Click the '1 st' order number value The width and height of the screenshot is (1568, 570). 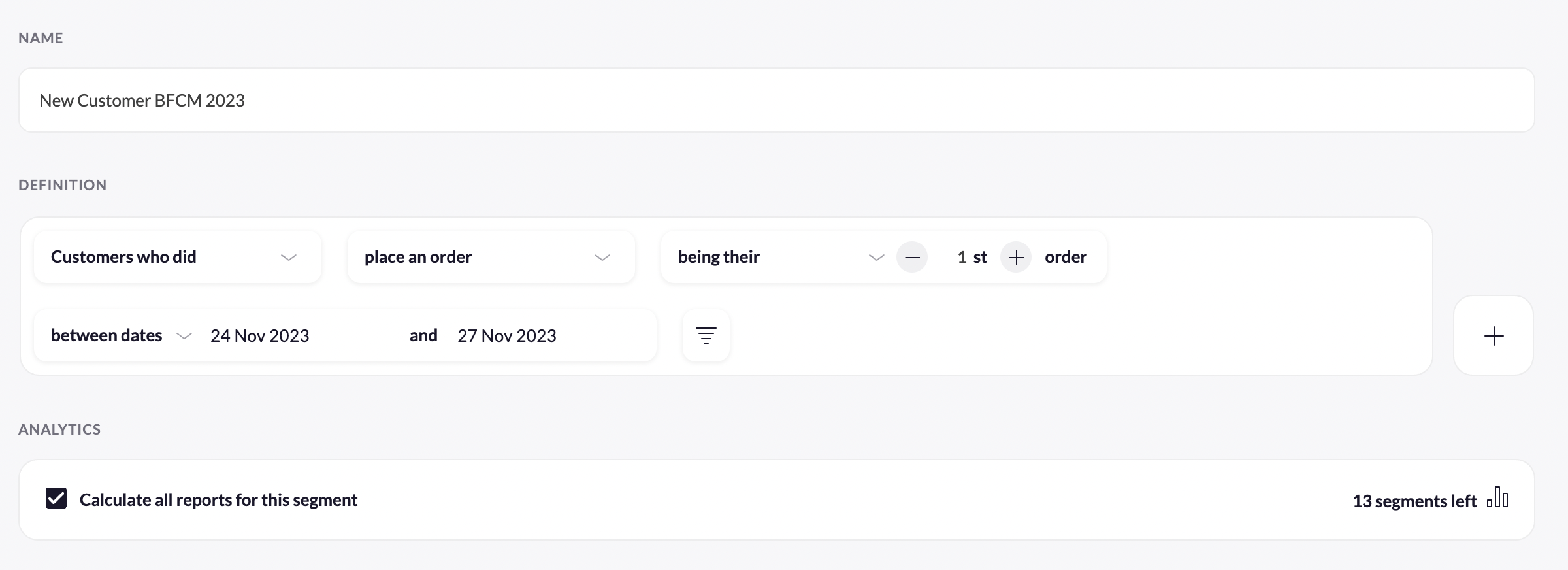pyautogui.click(x=971, y=257)
